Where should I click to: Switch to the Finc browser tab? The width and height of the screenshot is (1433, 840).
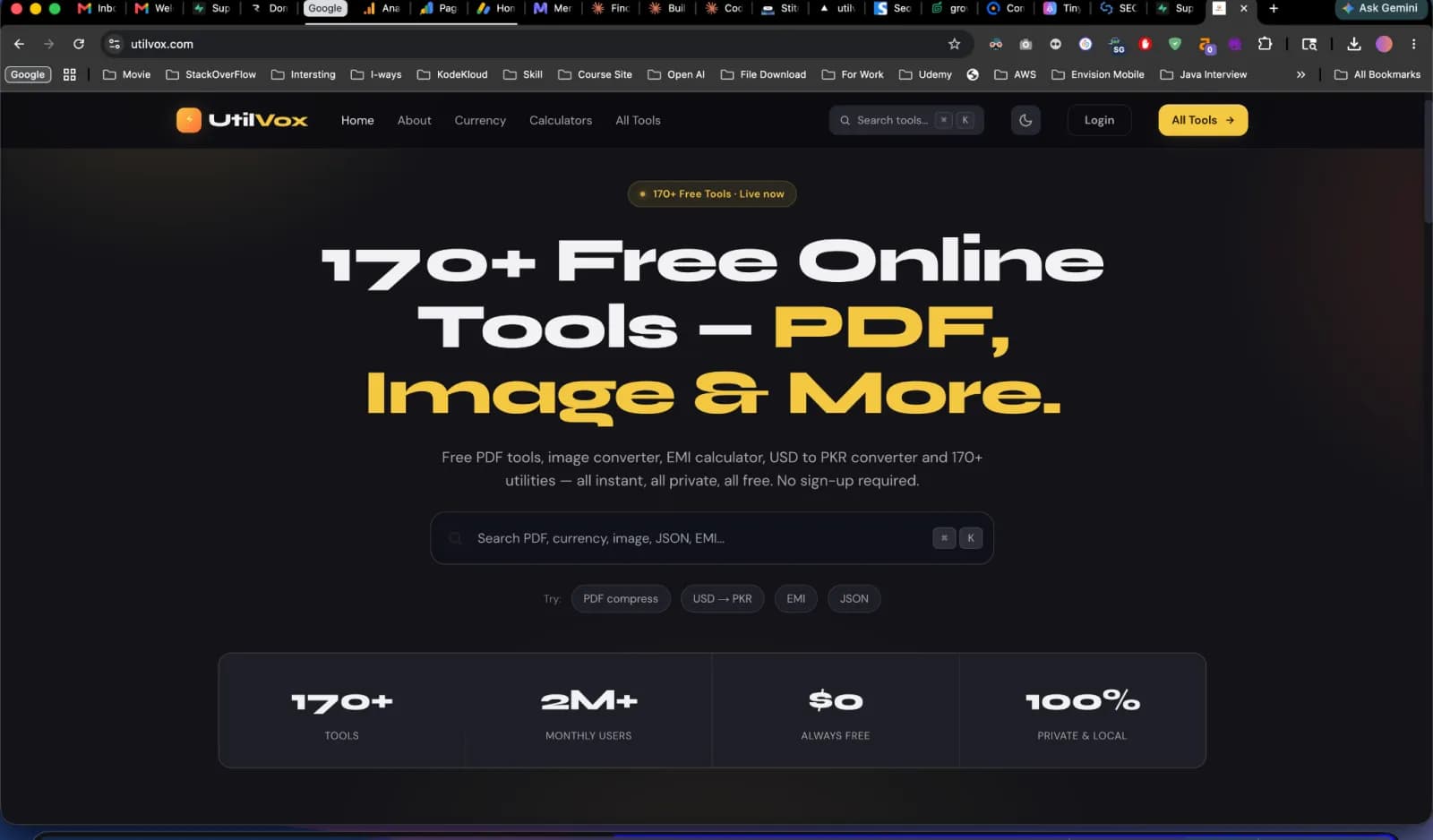611,8
